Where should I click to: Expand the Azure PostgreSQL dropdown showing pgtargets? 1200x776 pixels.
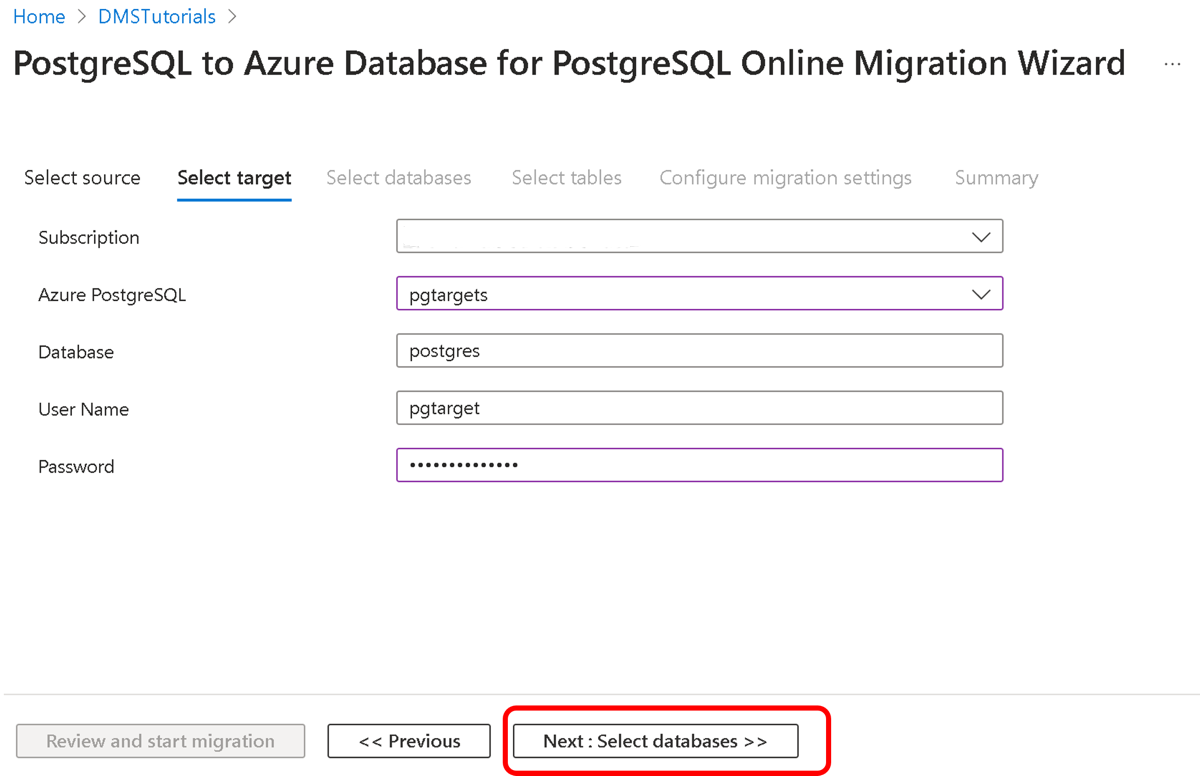tap(700, 294)
